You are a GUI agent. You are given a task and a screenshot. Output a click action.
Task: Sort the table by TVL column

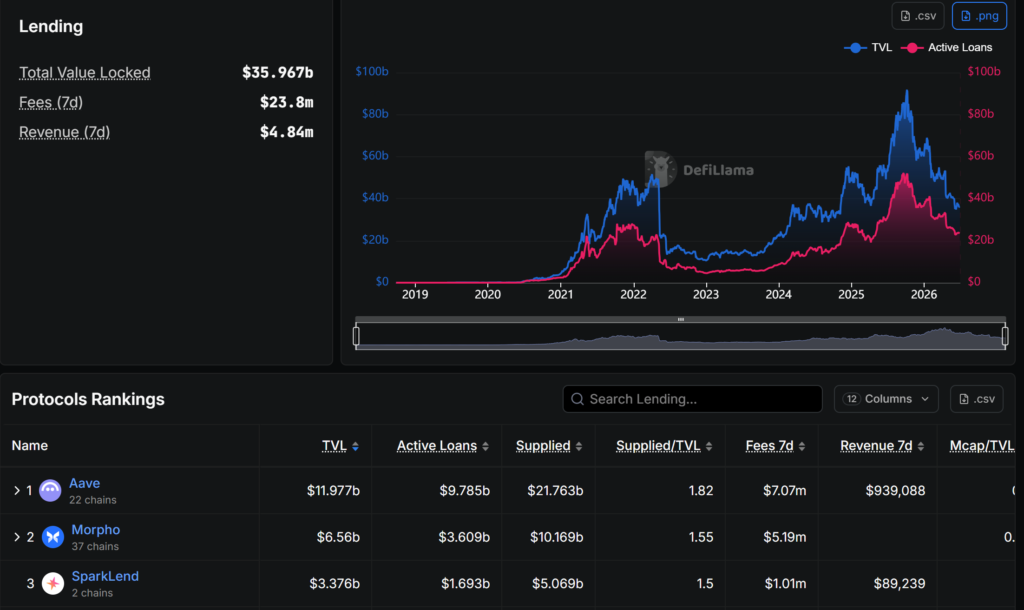[x=340, y=446]
